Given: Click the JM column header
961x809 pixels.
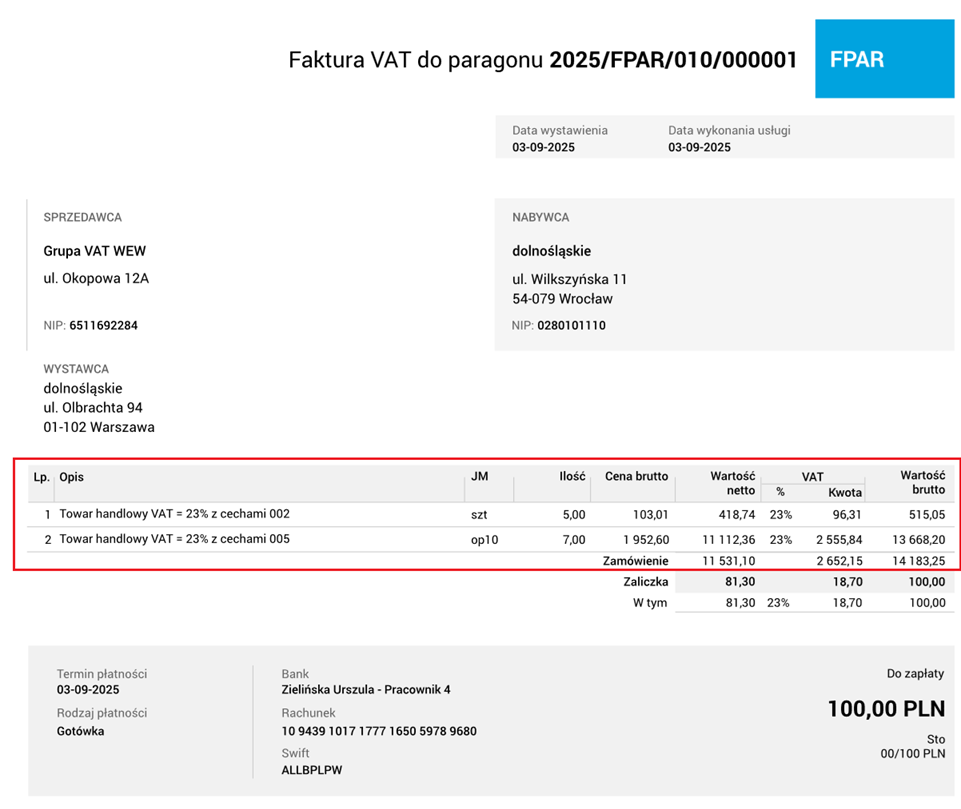Looking at the screenshot, I should [480, 476].
